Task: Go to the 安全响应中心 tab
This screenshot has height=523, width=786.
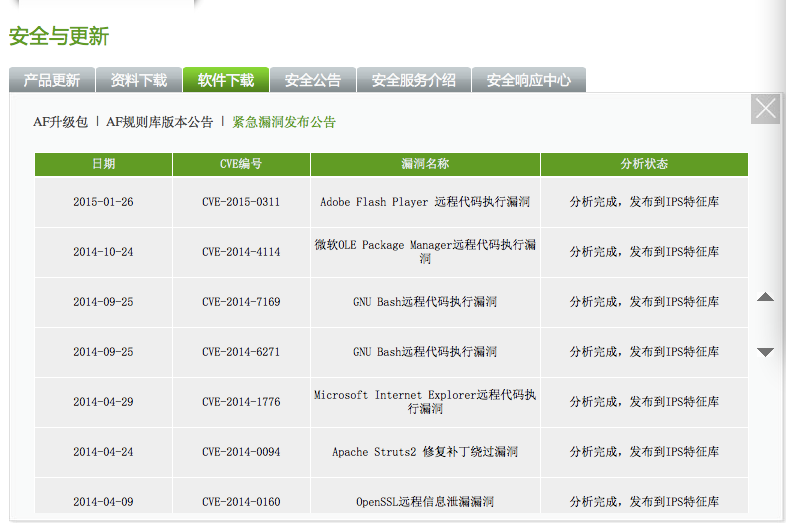Action: (x=529, y=80)
